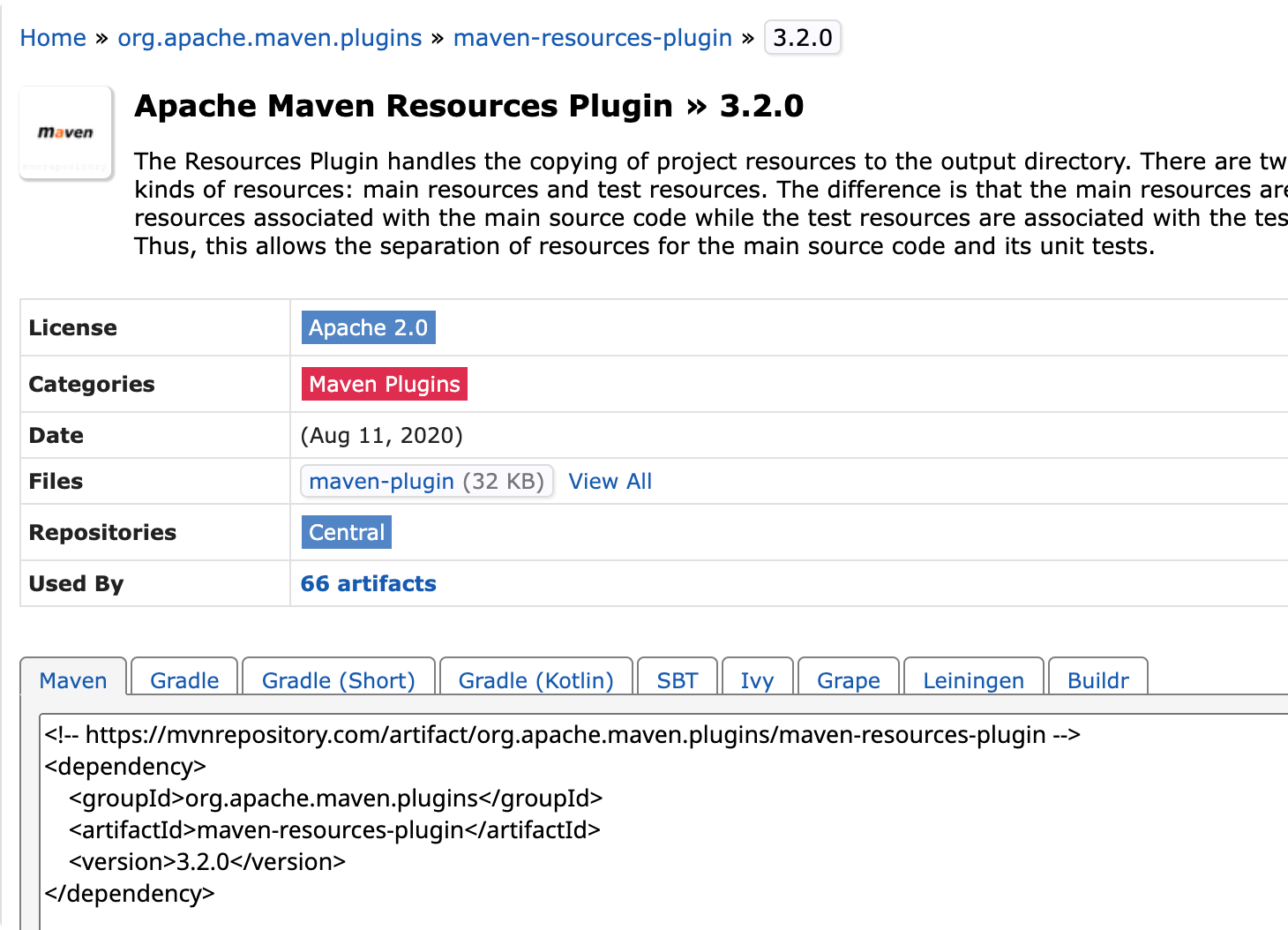The image size is (1288, 930).
Task: Click inside the Maven dependency snippet textarea
Action: [x=663, y=821]
